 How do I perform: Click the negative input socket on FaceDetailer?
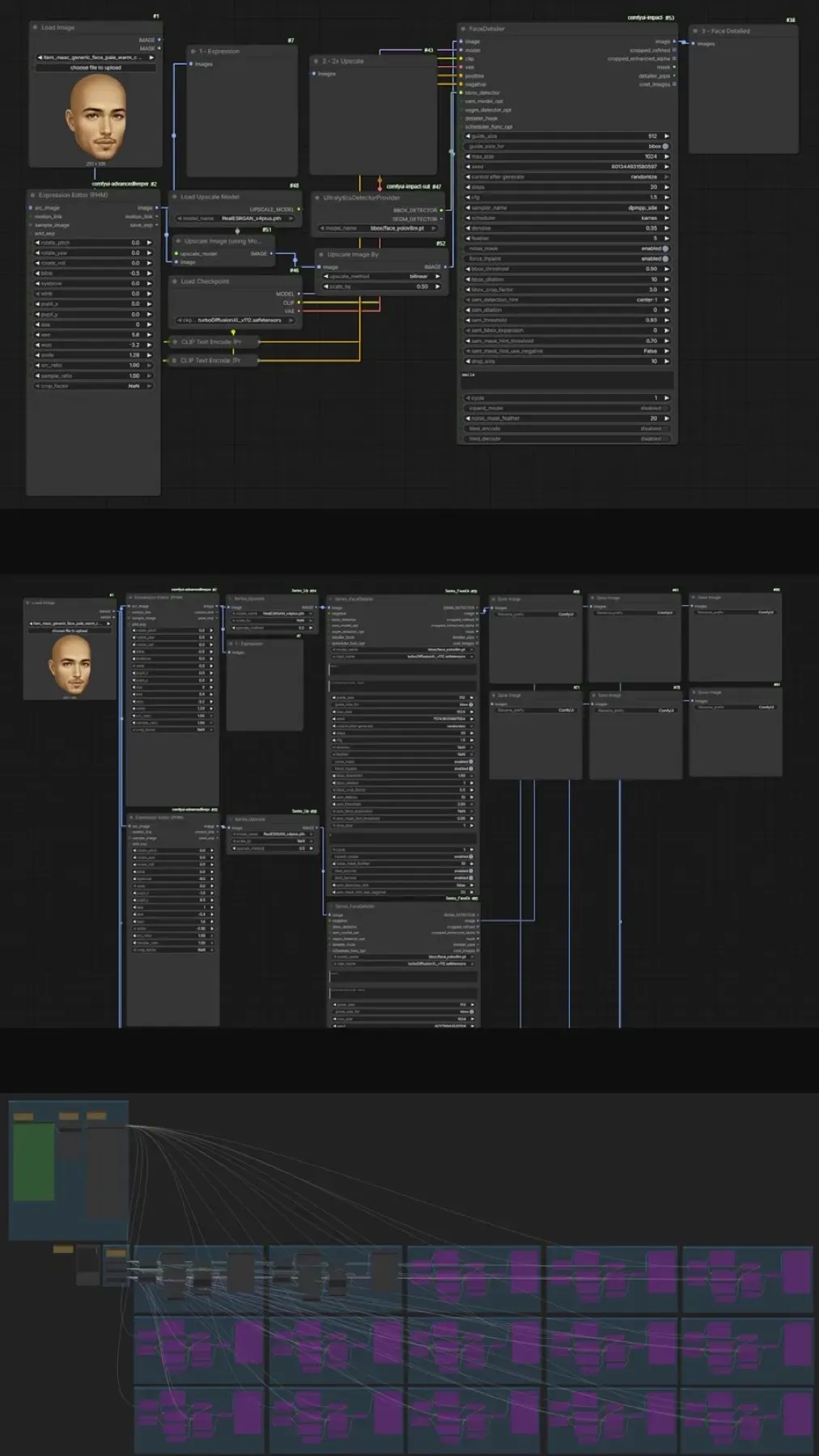pyautogui.click(x=461, y=84)
